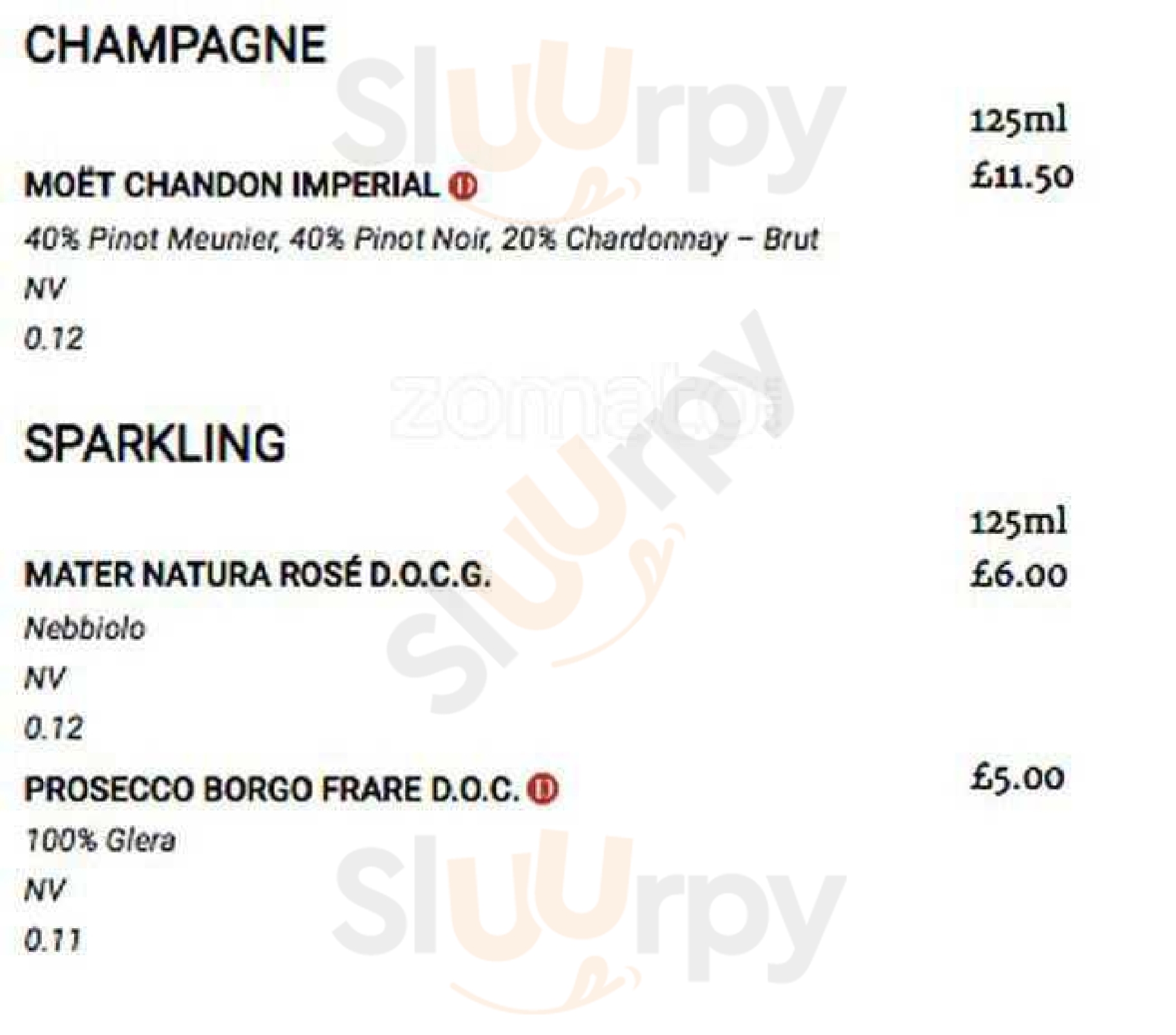The image size is (1176, 1035).
Task: Click the NV vintage under Moët Chandon
Action: coord(44,289)
